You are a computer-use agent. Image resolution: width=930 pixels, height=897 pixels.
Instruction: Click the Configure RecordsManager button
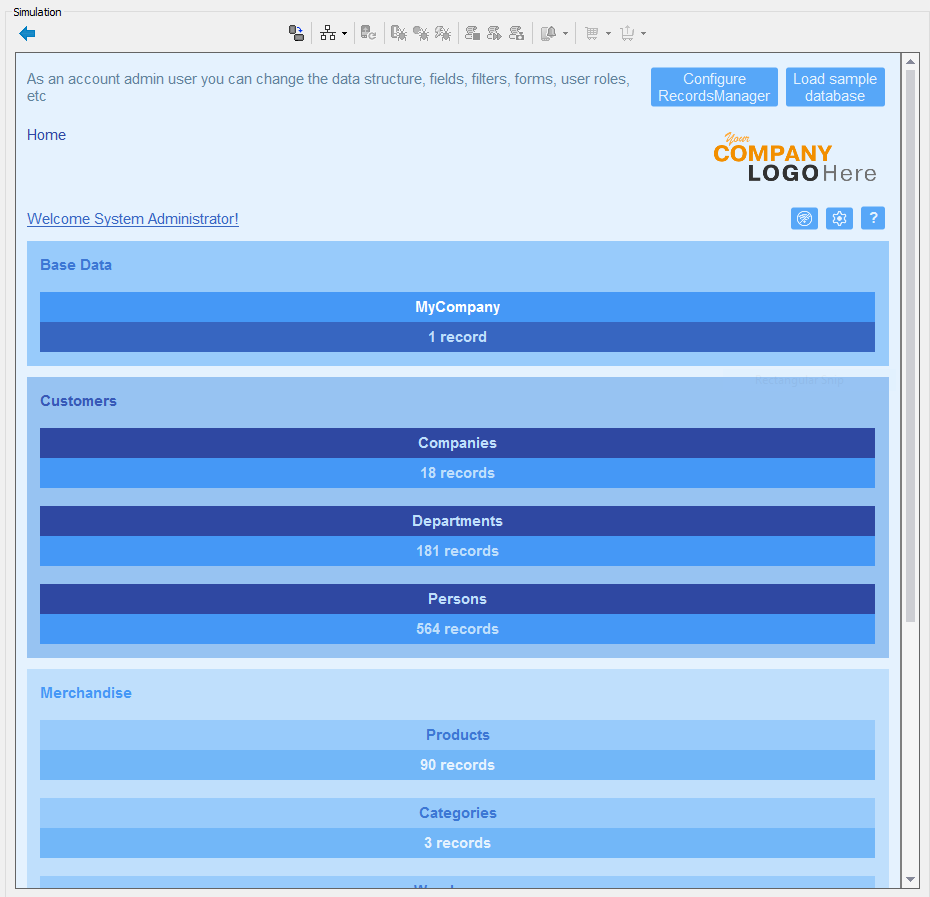tap(714, 87)
